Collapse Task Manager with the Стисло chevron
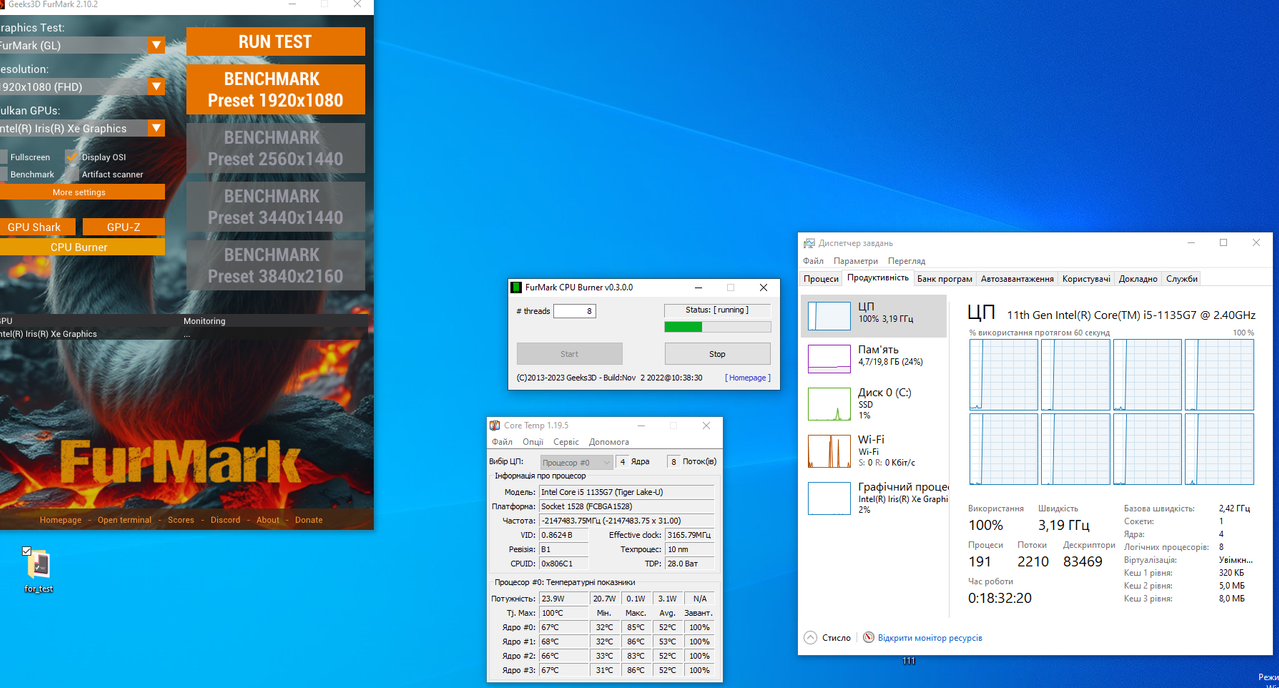This screenshot has height=688, width=1279. pyautogui.click(x=811, y=637)
